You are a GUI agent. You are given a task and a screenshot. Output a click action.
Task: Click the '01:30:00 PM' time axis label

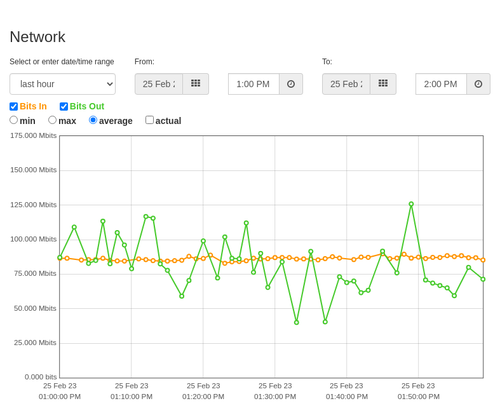point(275,397)
